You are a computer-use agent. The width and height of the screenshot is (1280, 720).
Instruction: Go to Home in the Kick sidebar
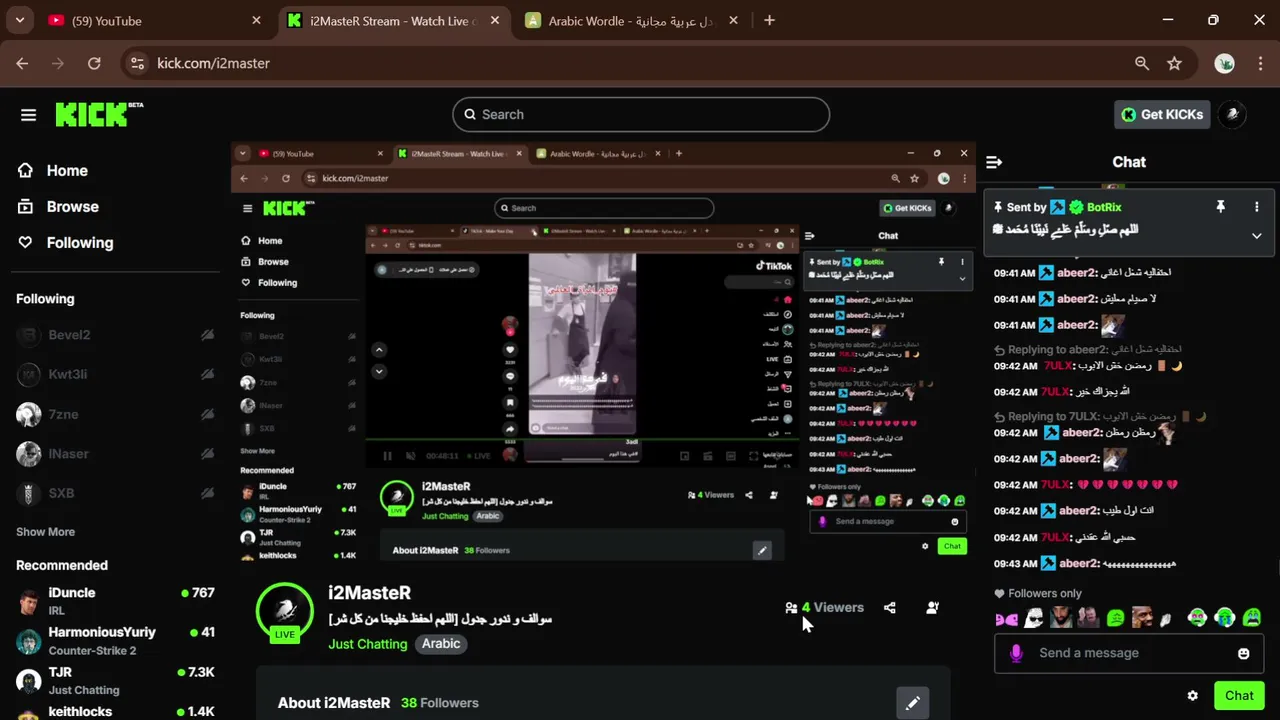(53, 171)
